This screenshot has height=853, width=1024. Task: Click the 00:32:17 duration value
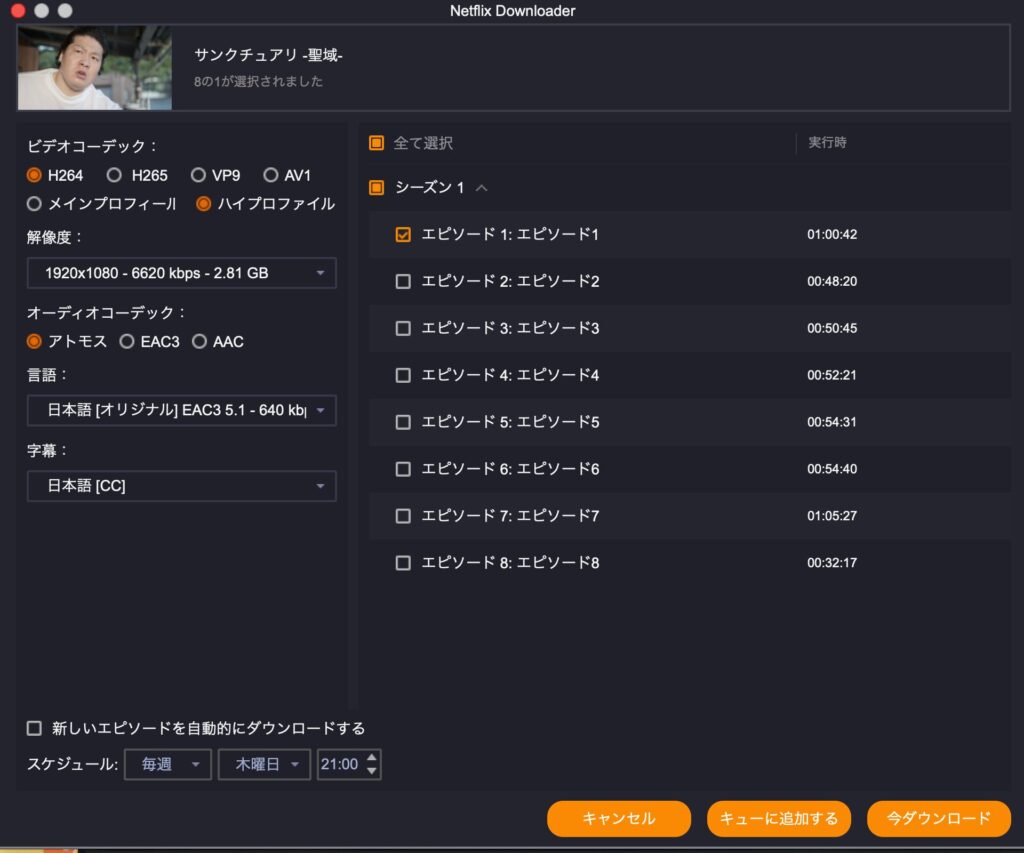pyautogui.click(x=832, y=563)
